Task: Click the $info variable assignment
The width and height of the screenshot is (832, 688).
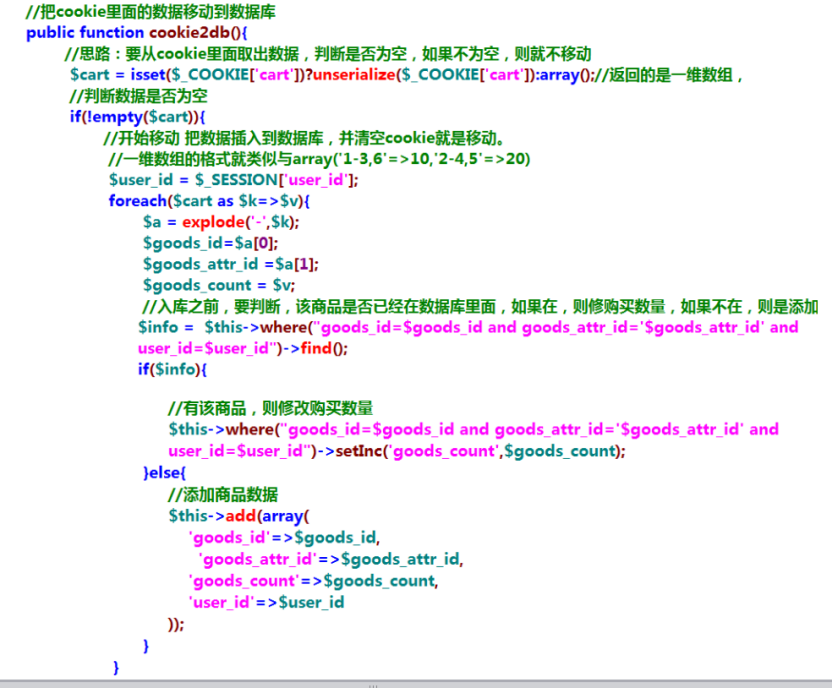Action: click(x=158, y=327)
